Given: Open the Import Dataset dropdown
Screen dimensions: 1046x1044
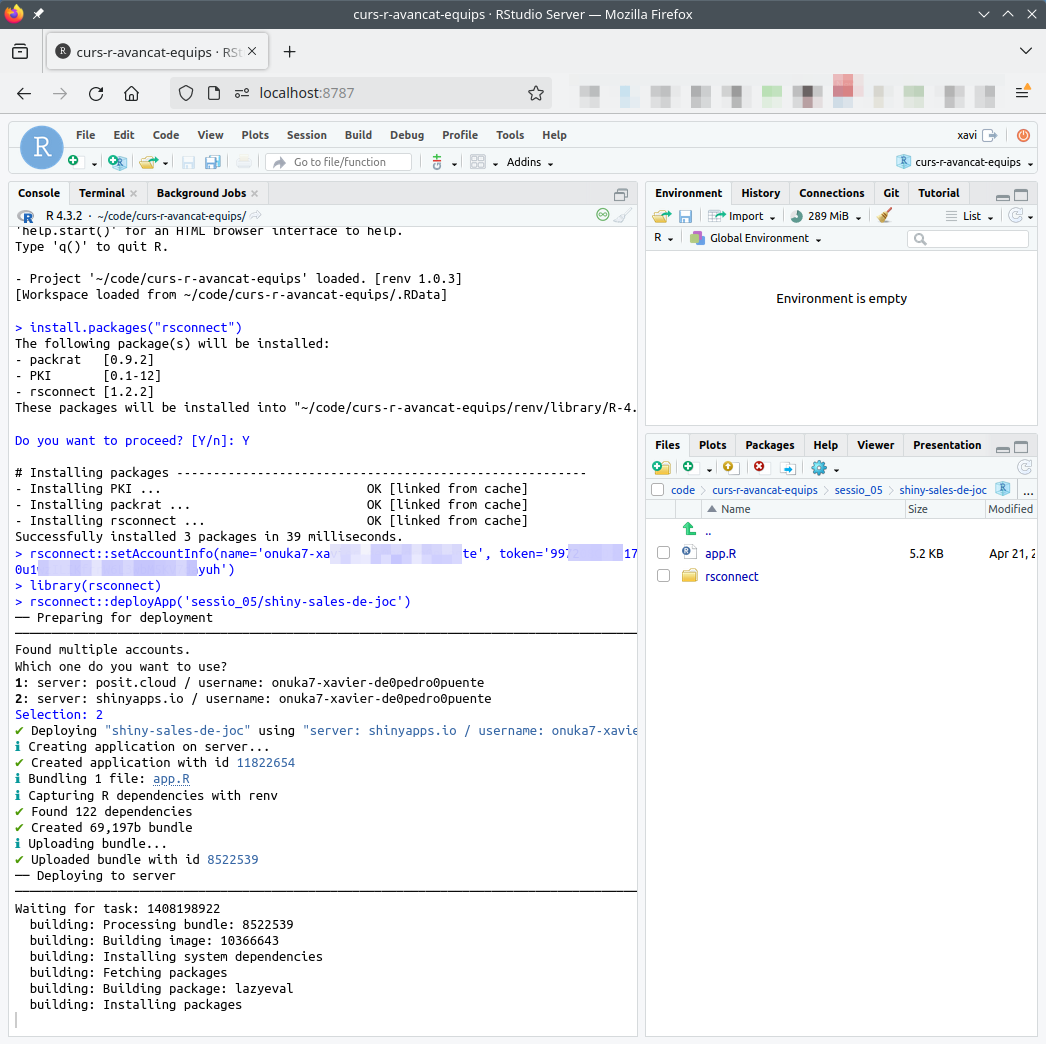Looking at the screenshot, I should pos(741,216).
